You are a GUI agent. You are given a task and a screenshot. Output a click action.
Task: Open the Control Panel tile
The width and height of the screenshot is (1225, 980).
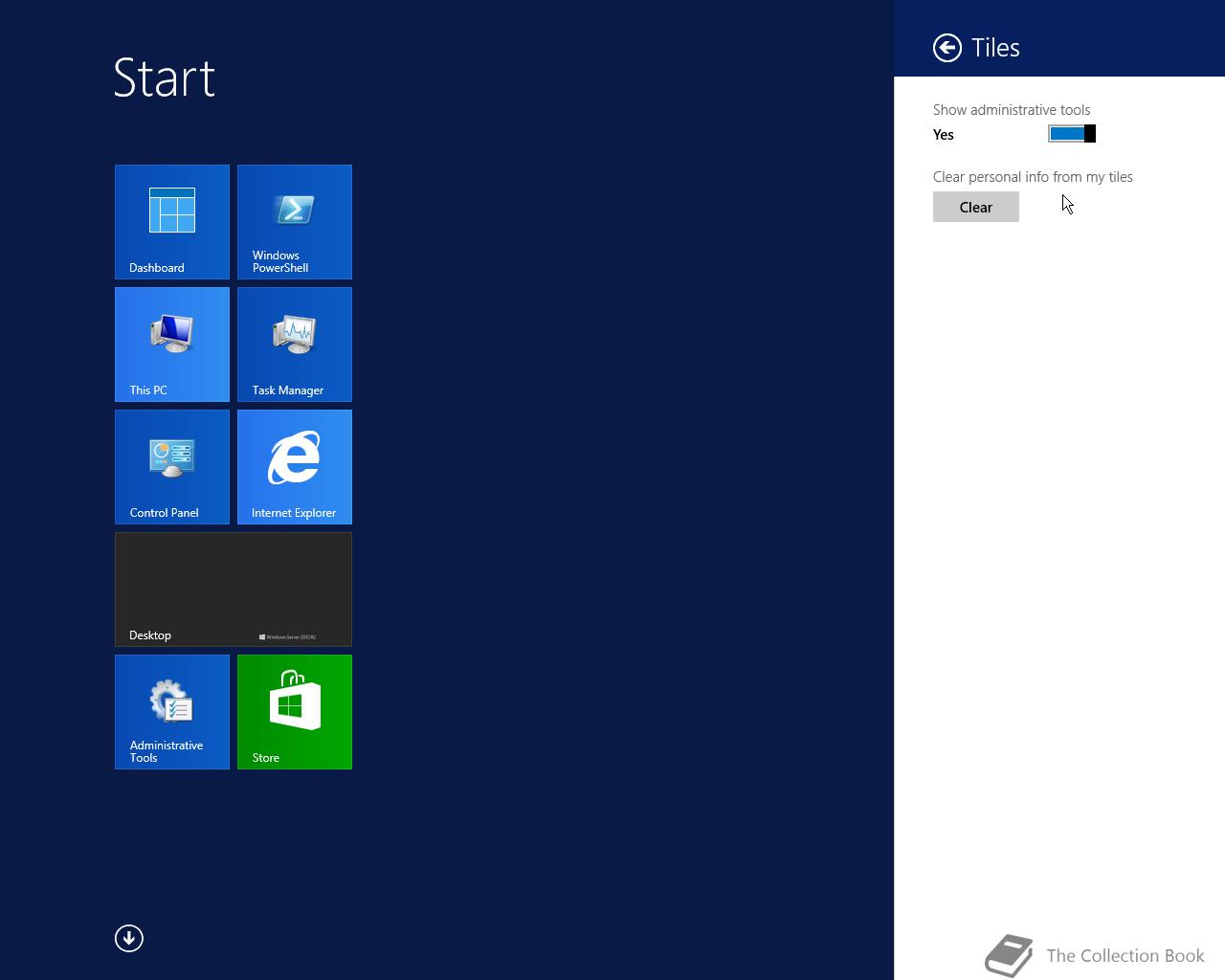[172, 467]
